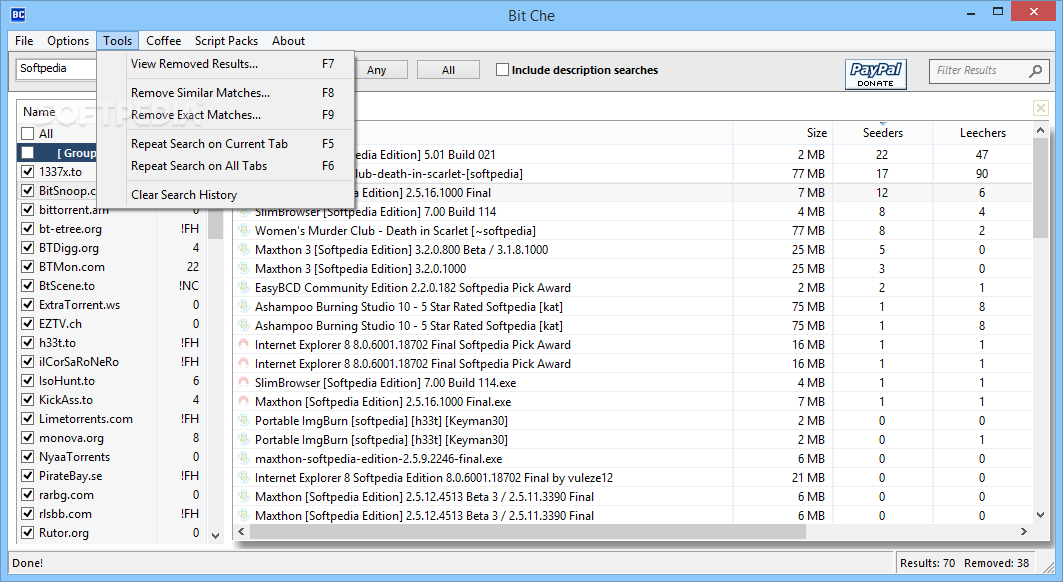This screenshot has width=1063, height=582.
Task: Click results vertical scrollbar down arrow
Action: [1041, 515]
